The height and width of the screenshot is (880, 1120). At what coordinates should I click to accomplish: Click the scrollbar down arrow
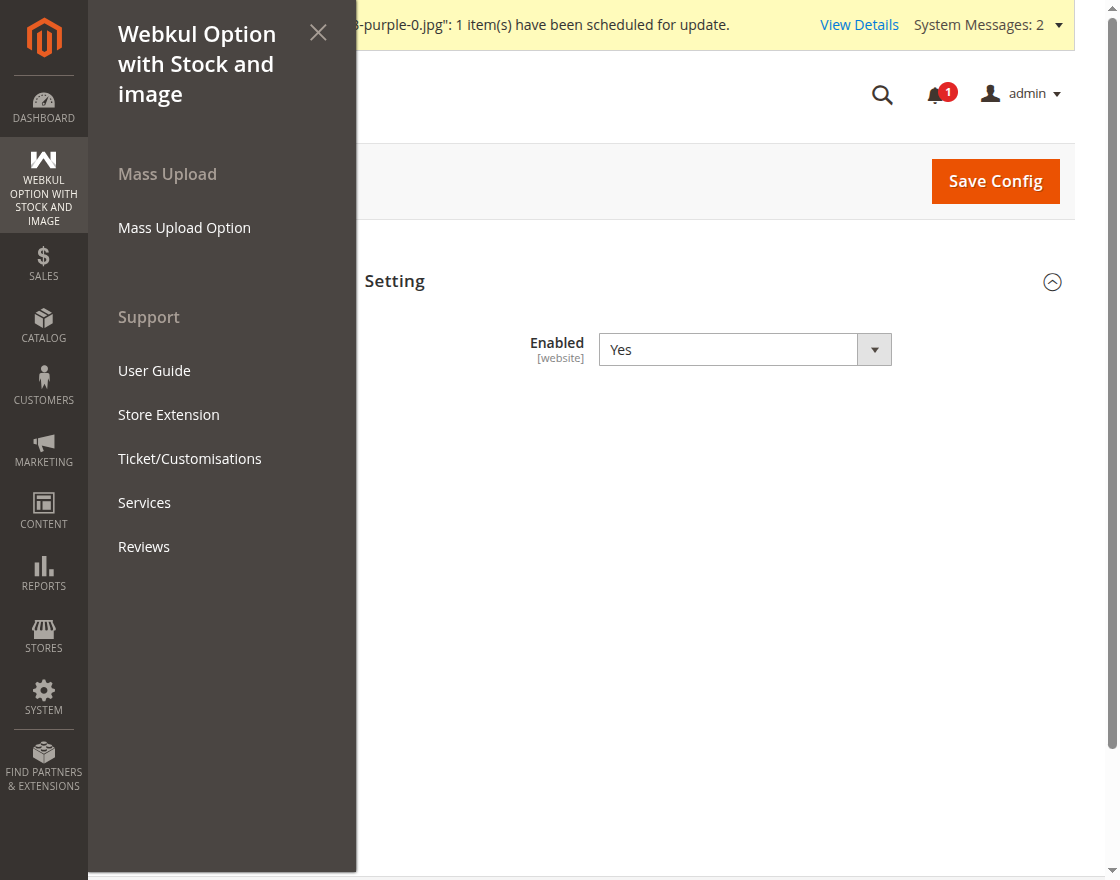pyautogui.click(x=1112, y=871)
